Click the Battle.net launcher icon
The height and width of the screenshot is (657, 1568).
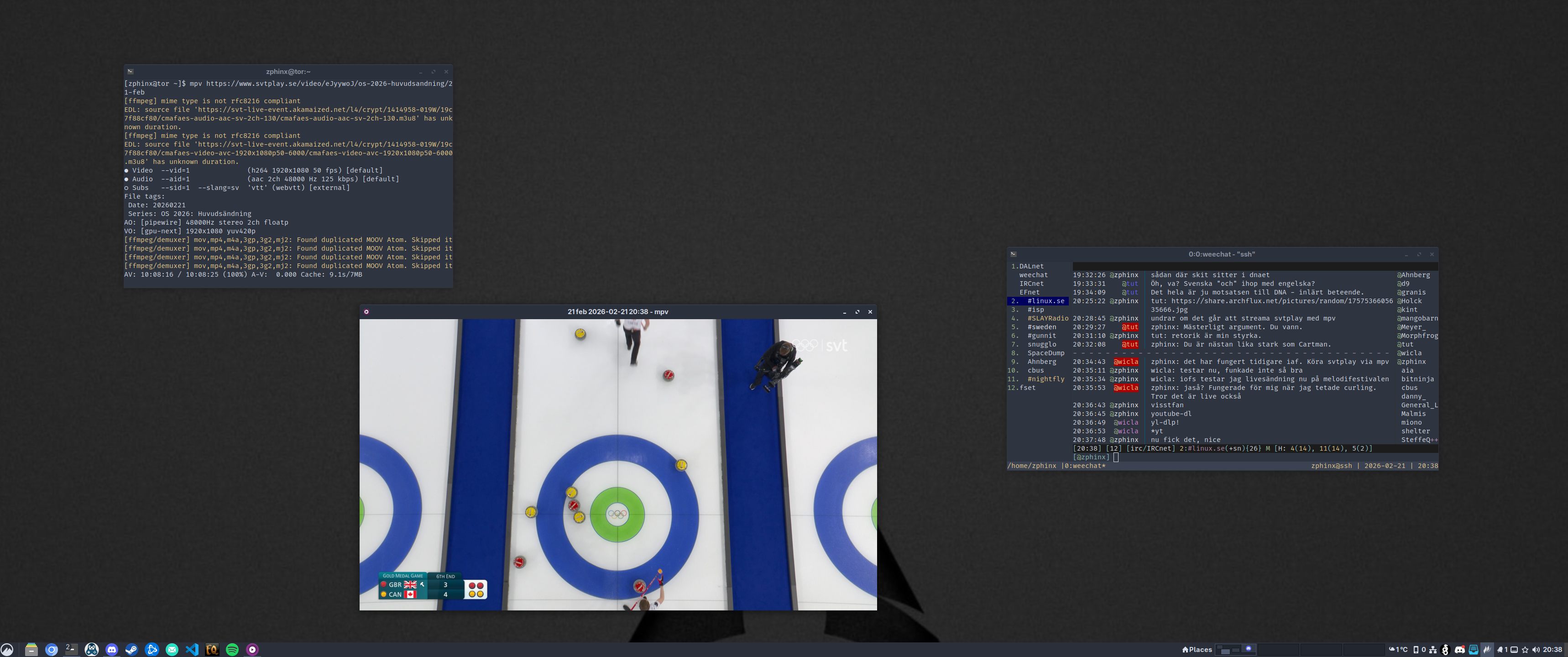[152, 650]
